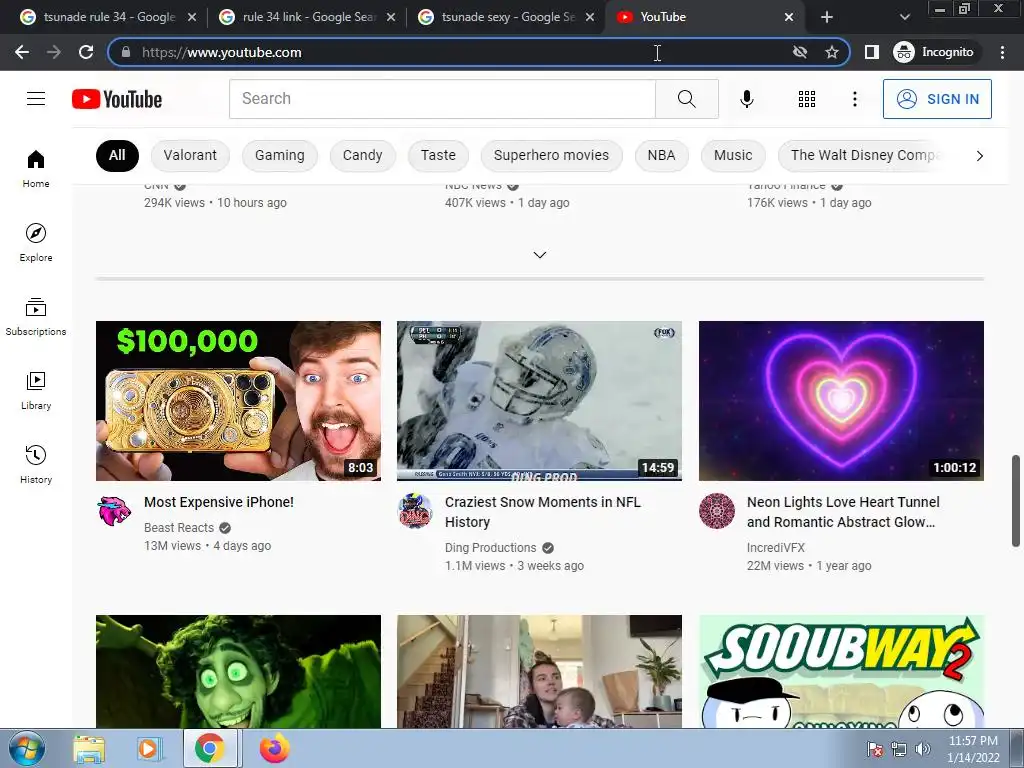This screenshot has height=768, width=1024.
Task: Open the Windows Start button
Action: point(27,748)
